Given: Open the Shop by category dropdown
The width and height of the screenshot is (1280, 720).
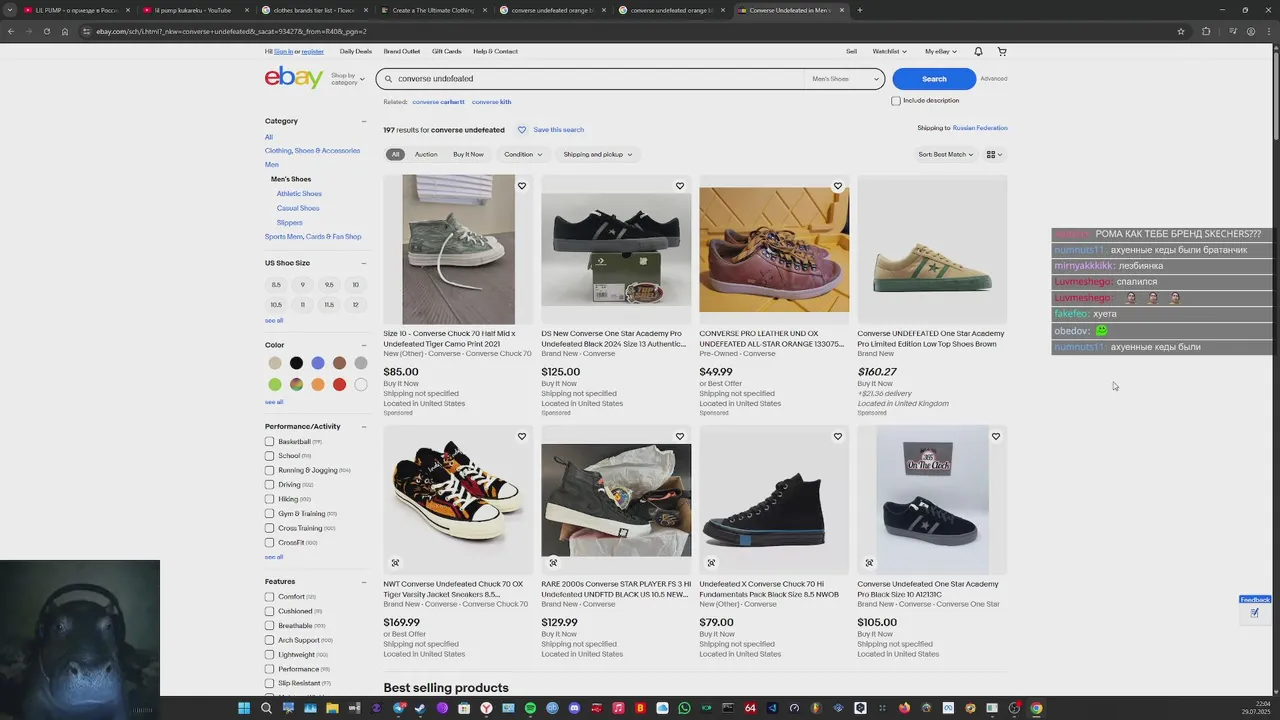Looking at the screenshot, I should [x=348, y=78].
